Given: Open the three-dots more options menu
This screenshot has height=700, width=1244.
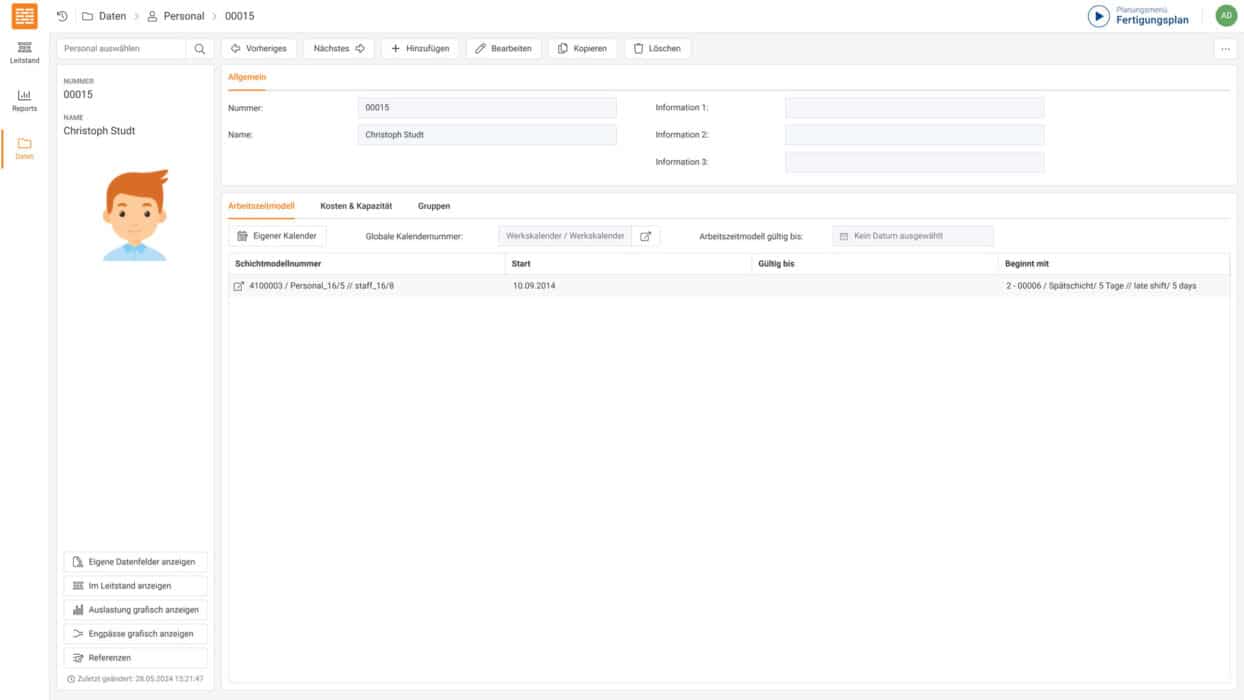Looking at the screenshot, I should (1225, 48).
